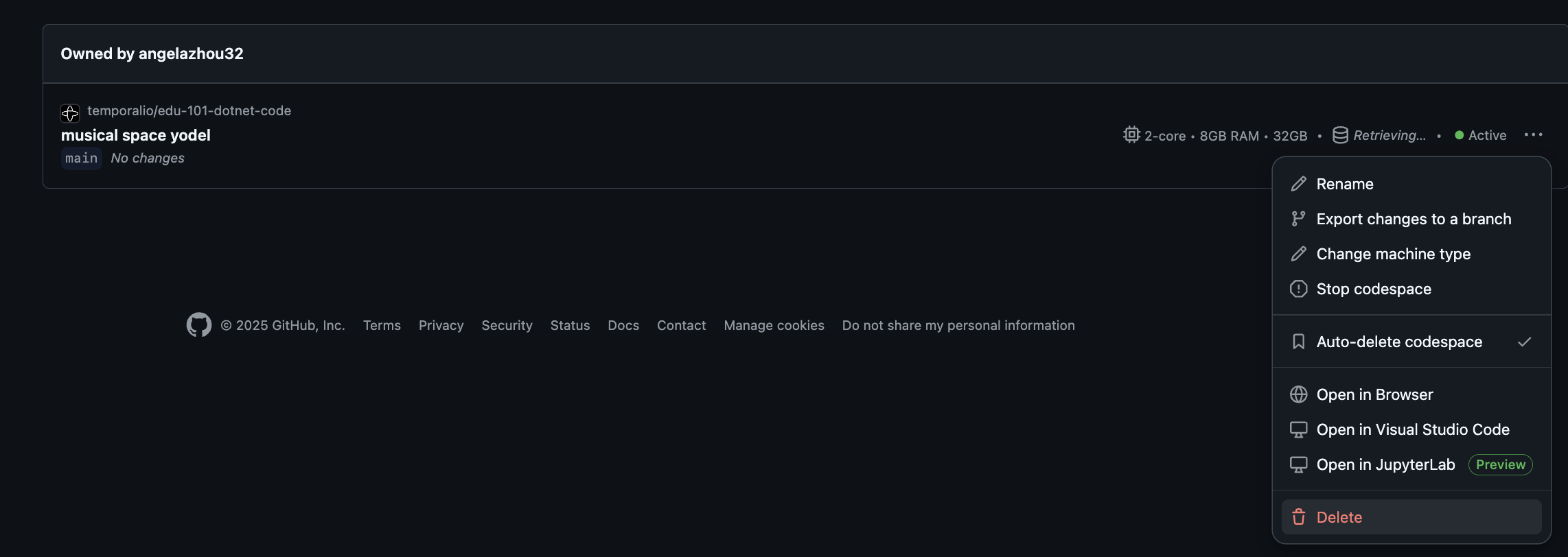Click the Owned by angelazhou32 header

(152, 54)
